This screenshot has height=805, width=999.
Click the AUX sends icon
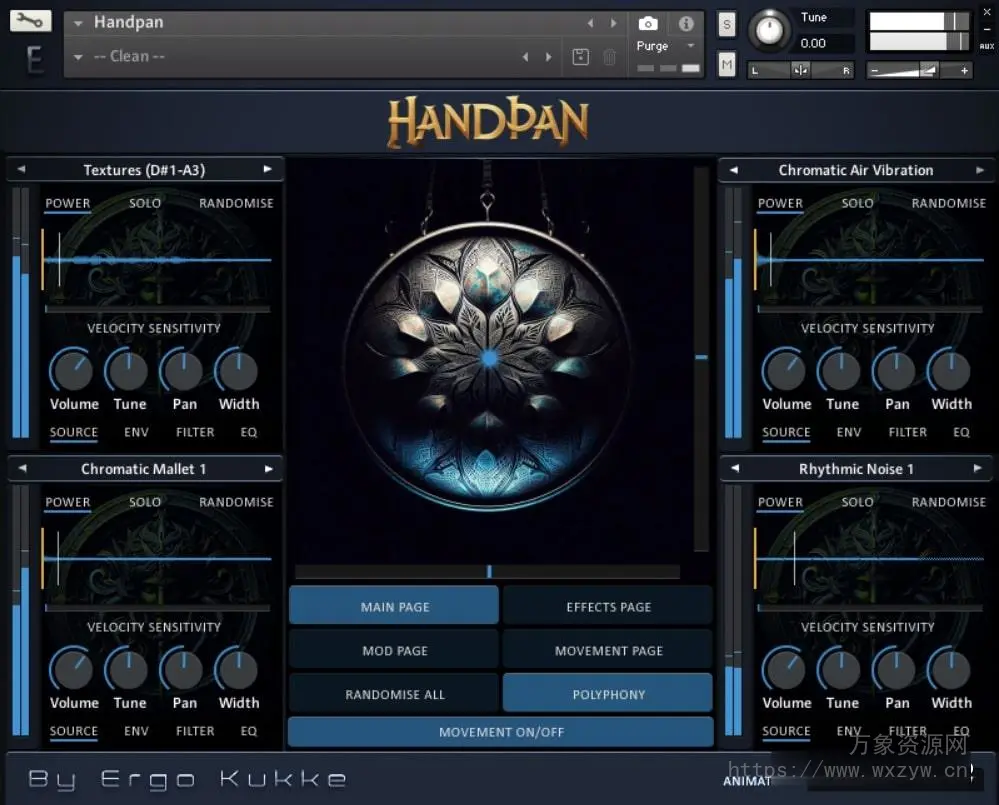point(988,44)
